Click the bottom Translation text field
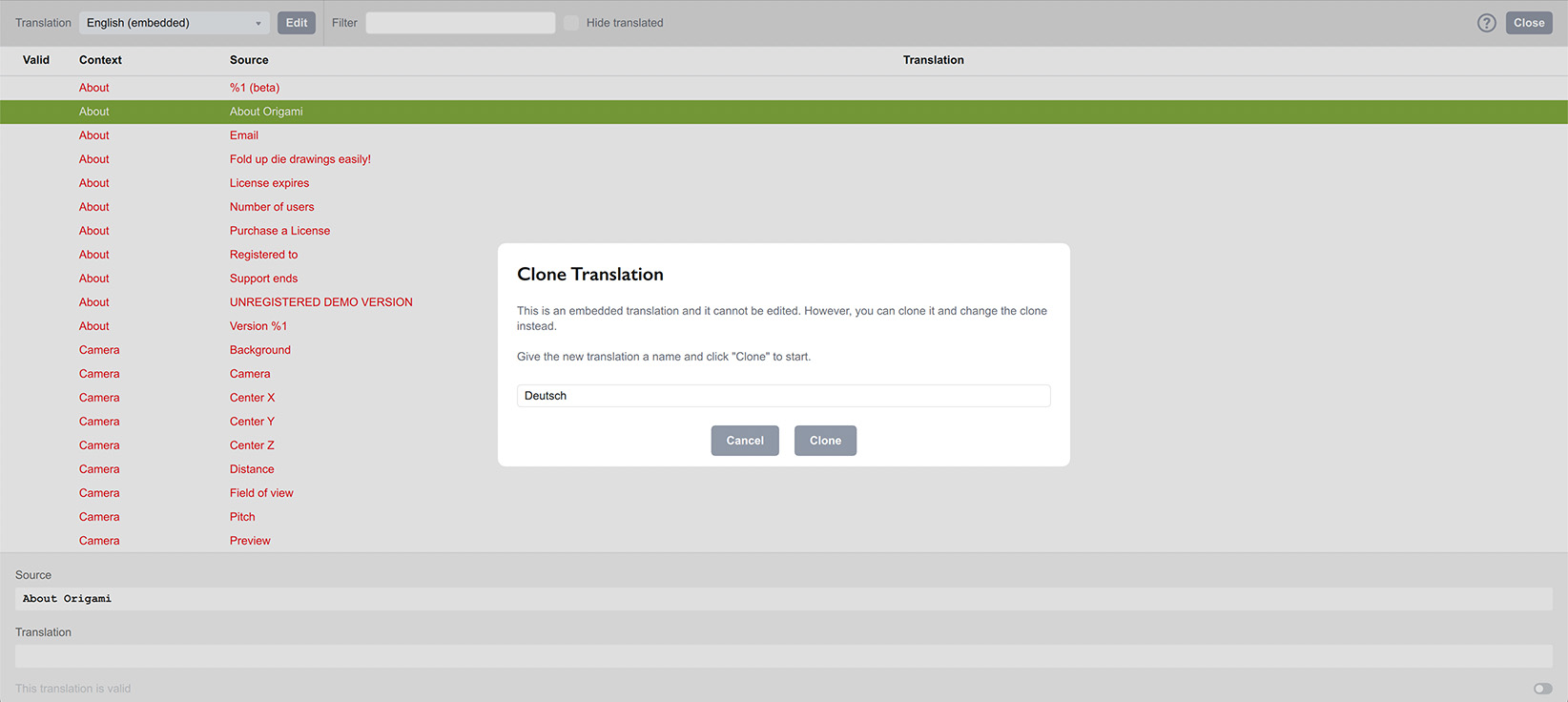This screenshot has width=1568, height=702. coord(783,656)
